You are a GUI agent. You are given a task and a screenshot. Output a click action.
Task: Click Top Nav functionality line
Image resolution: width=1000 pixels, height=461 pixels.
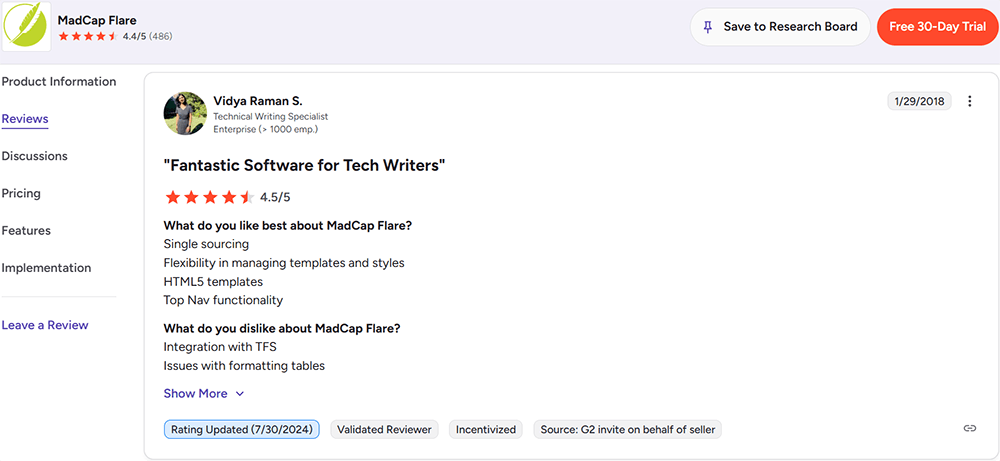point(223,300)
